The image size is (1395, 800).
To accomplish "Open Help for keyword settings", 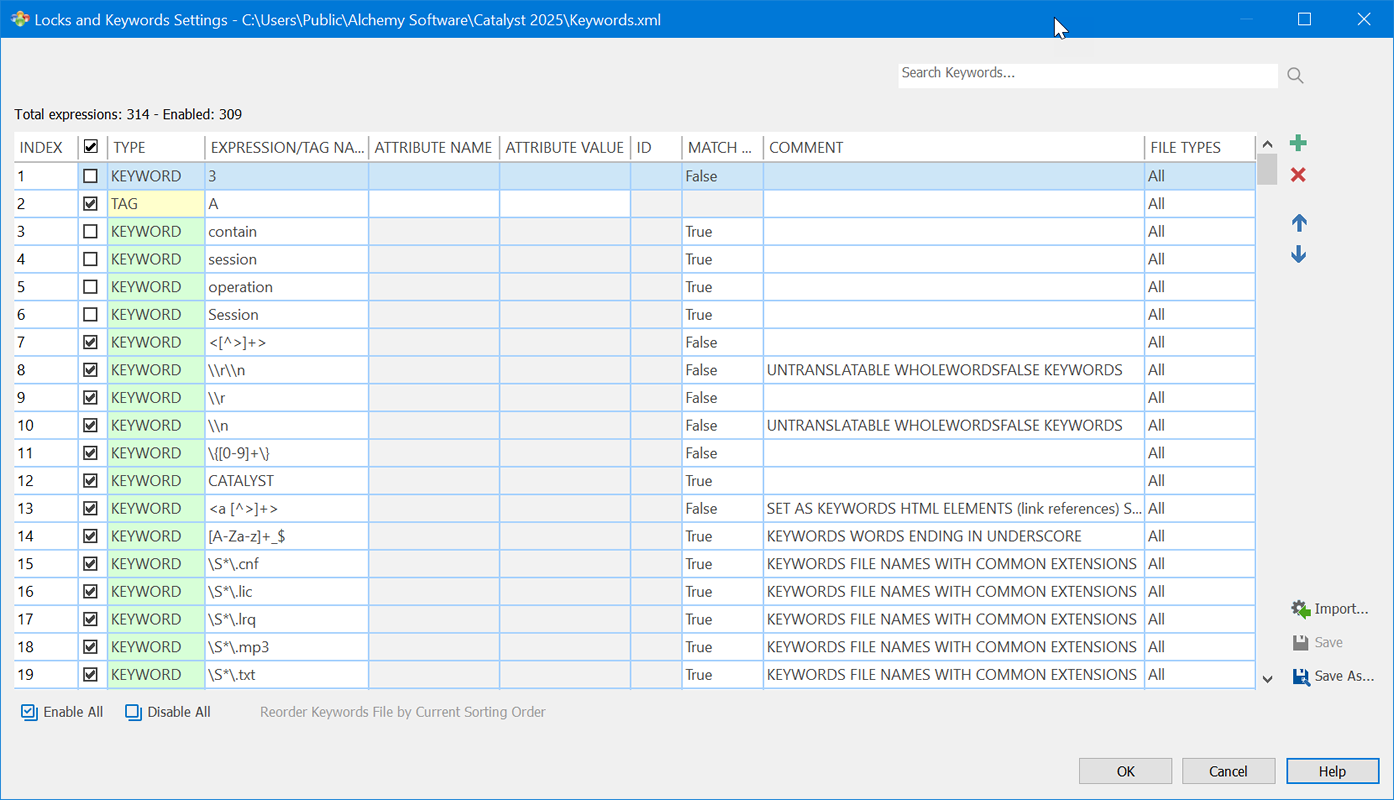I will pyautogui.click(x=1331, y=771).
